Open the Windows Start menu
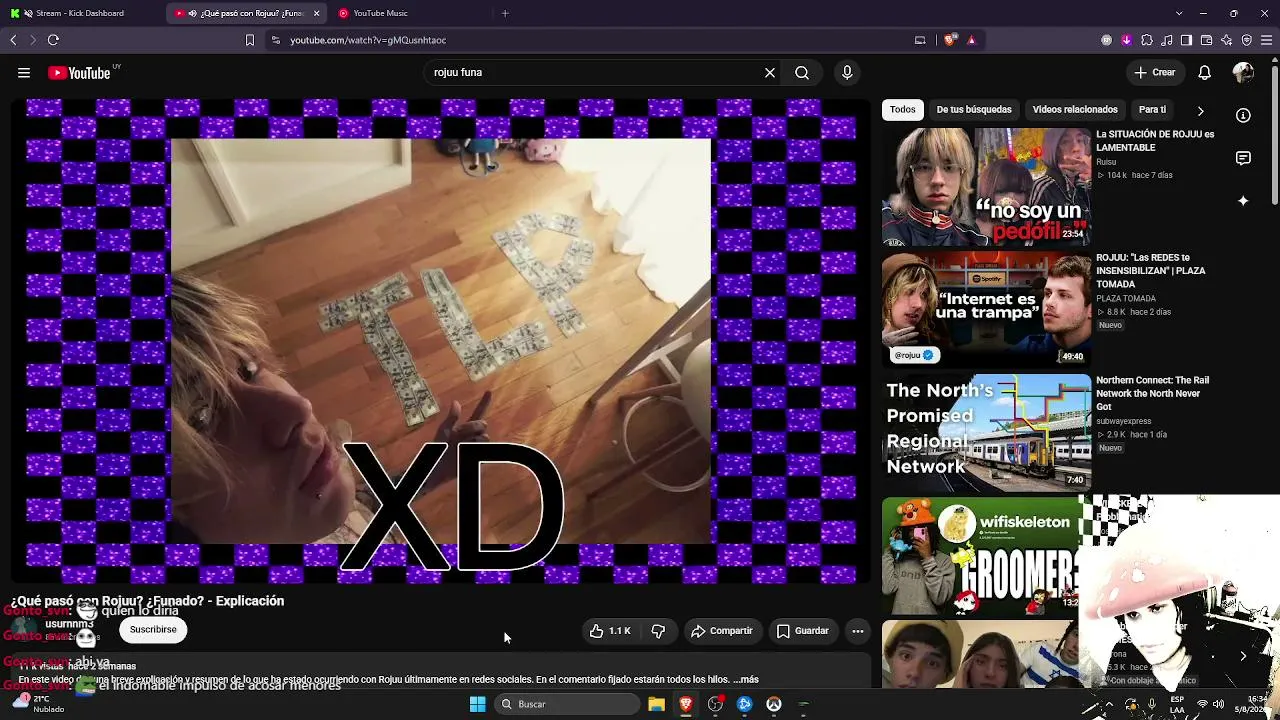Viewport: 1280px width, 720px height. click(477, 704)
